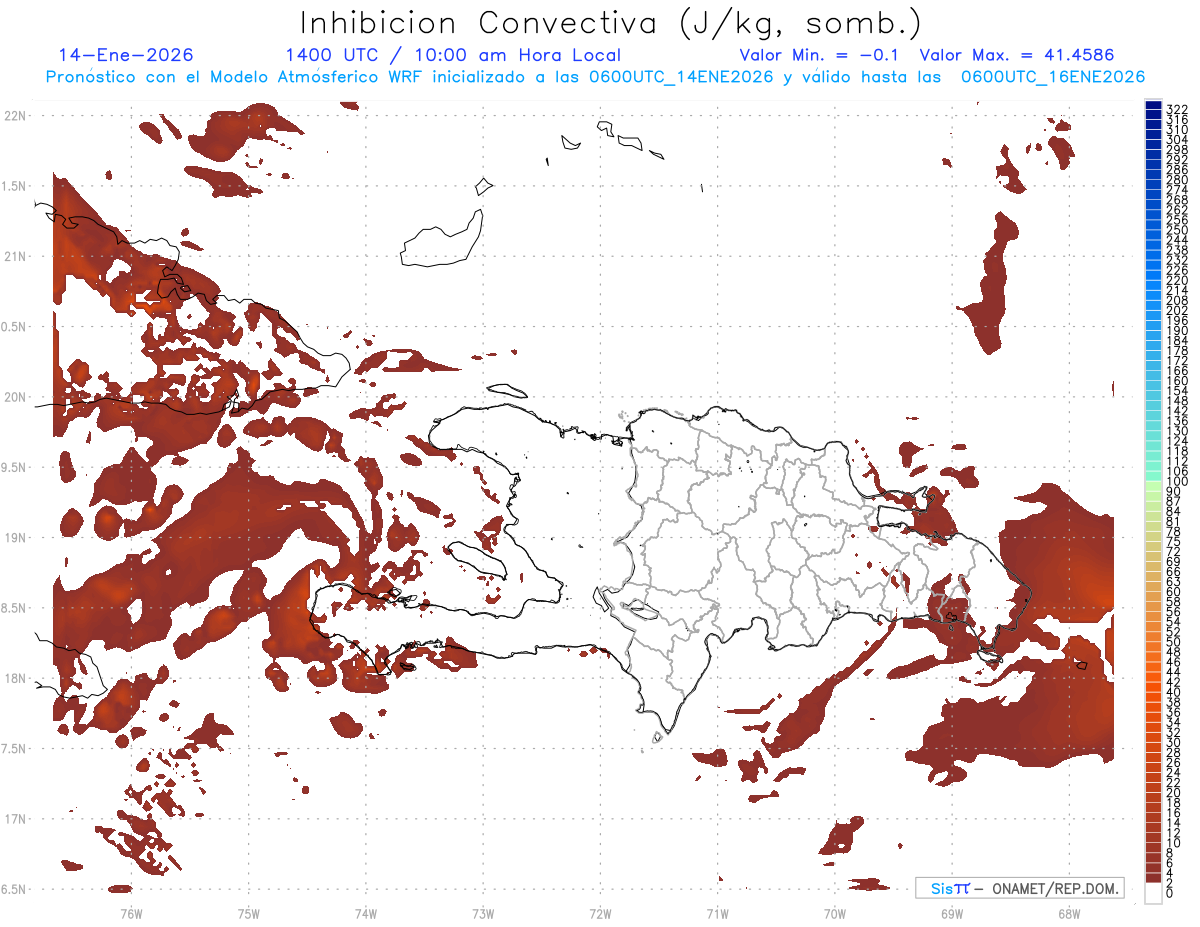The width and height of the screenshot is (1200, 927).
Task: Click the color scale value "72"
Action: click(x=1174, y=552)
